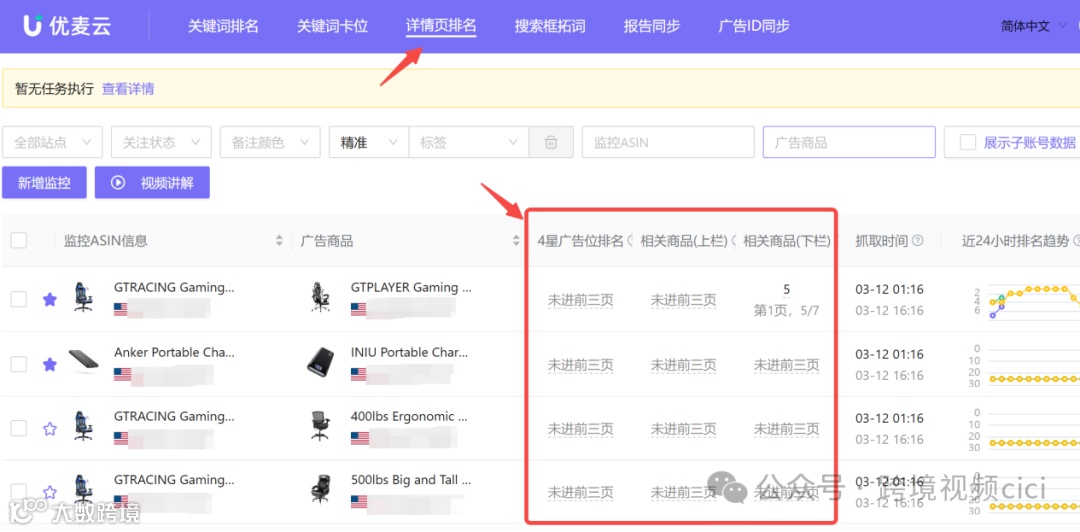Click the 新增监控 button
Image resolution: width=1080 pixels, height=532 pixels.
[x=44, y=183]
